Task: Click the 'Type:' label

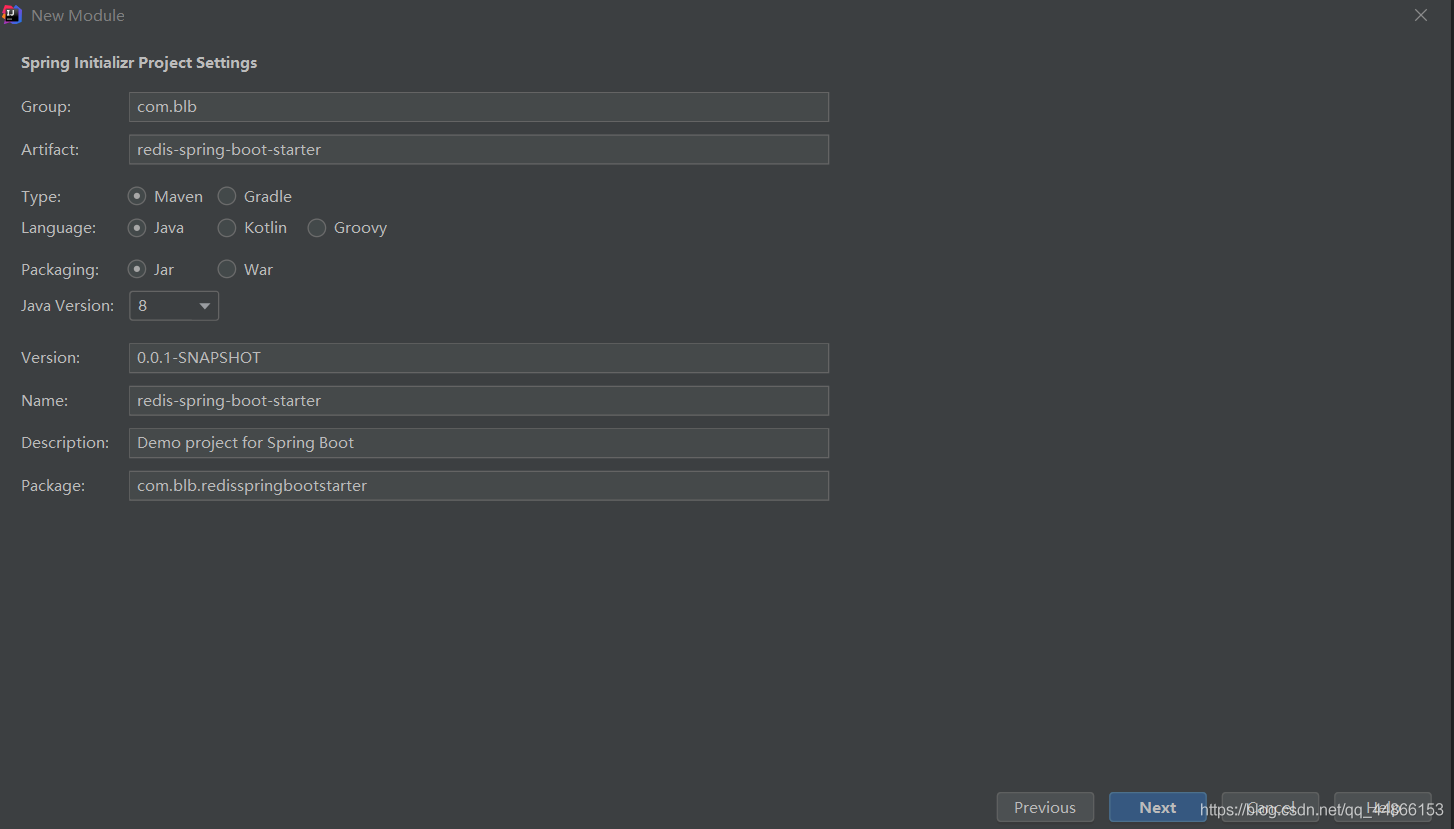Action: 41,197
